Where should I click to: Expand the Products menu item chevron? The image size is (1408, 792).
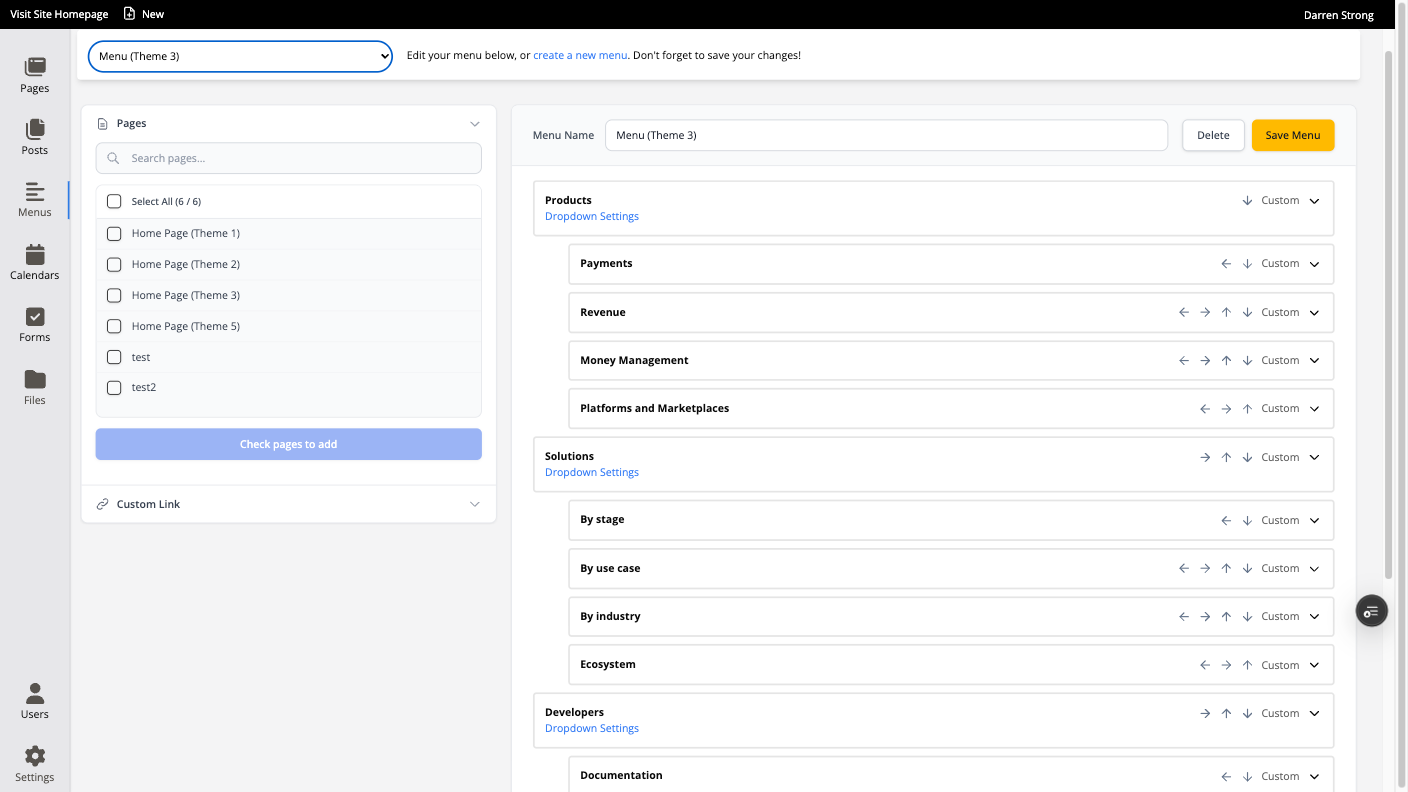coord(1314,201)
